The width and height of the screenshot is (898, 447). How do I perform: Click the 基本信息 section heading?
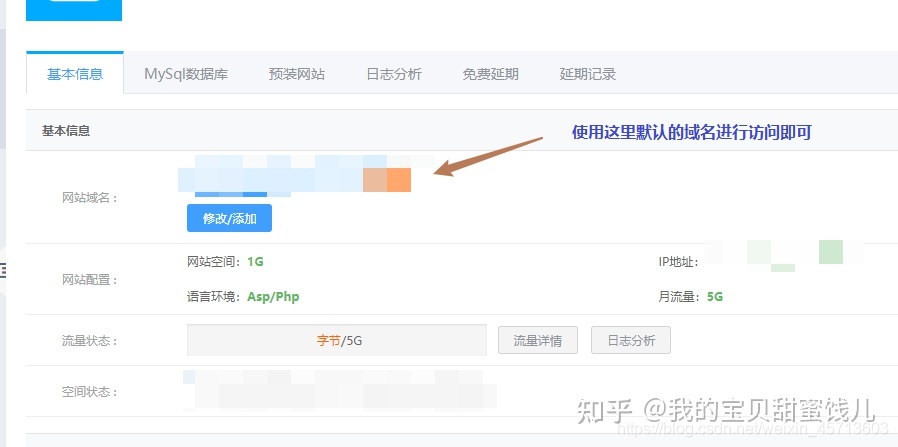tap(66, 131)
